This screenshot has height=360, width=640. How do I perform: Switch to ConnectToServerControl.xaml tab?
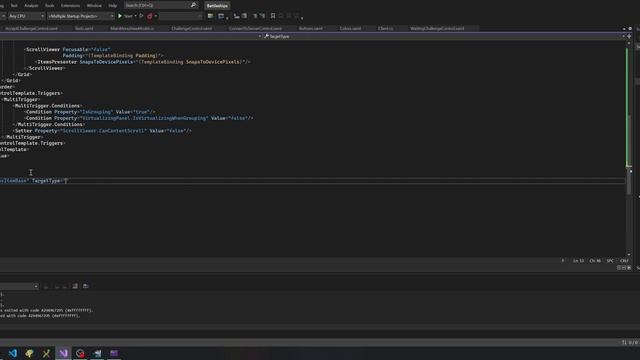pyautogui.click(x=255, y=29)
